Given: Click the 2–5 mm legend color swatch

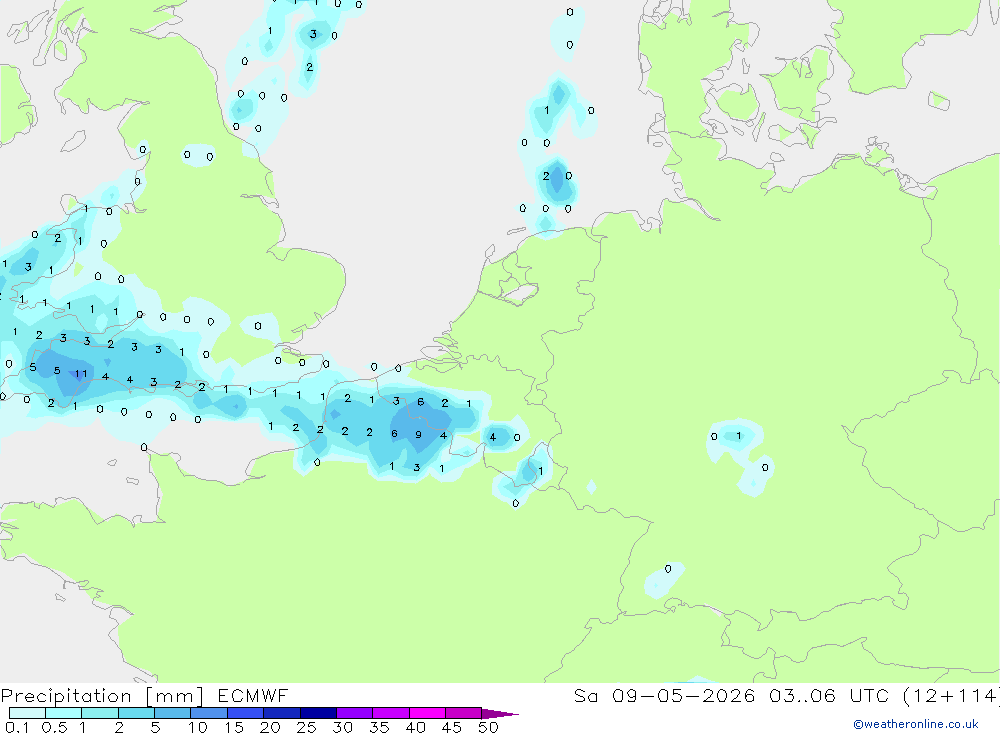Looking at the screenshot, I should pos(136,713).
